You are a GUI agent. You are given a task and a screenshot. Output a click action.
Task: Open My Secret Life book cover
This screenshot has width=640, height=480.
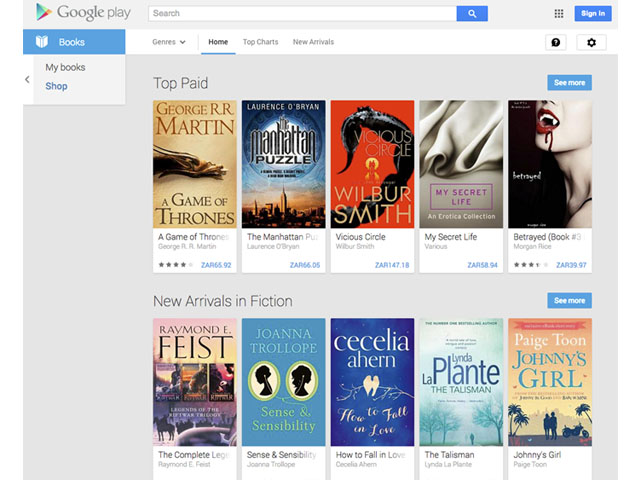(461, 164)
